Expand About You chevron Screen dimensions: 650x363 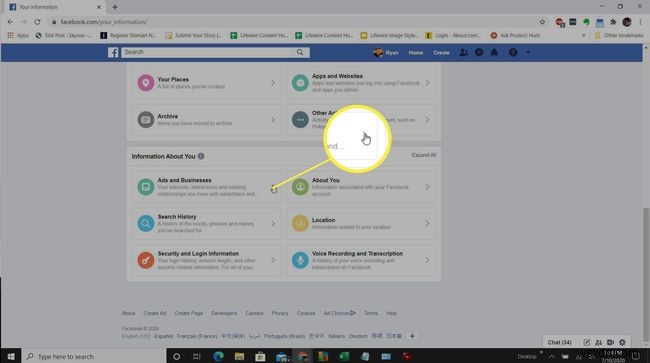point(427,187)
